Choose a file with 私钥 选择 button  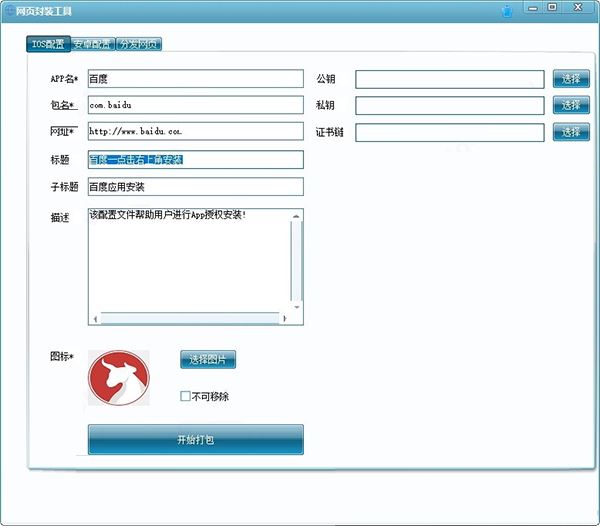tap(571, 105)
